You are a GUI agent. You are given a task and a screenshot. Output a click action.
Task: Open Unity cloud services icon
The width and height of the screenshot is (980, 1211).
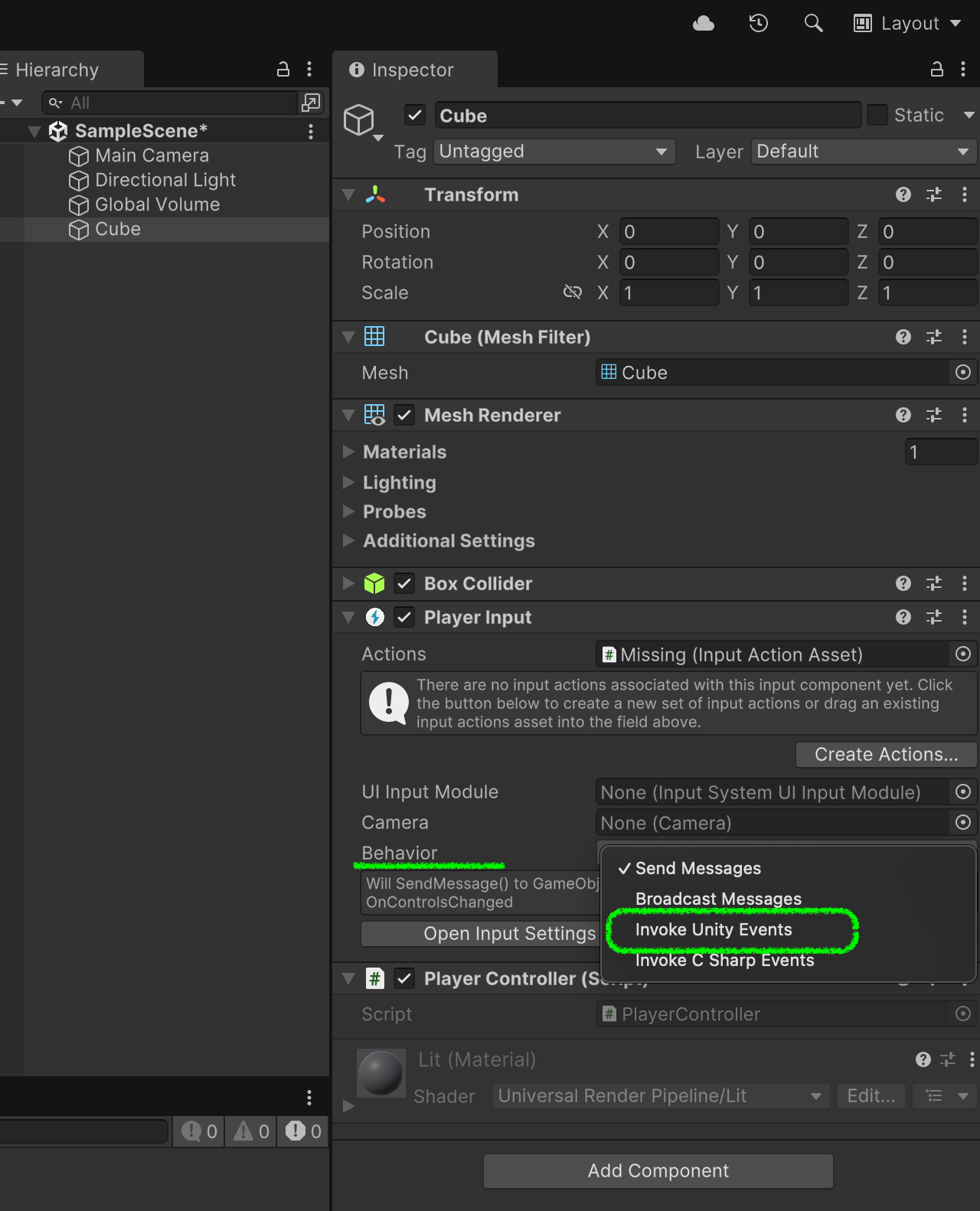pos(704,24)
